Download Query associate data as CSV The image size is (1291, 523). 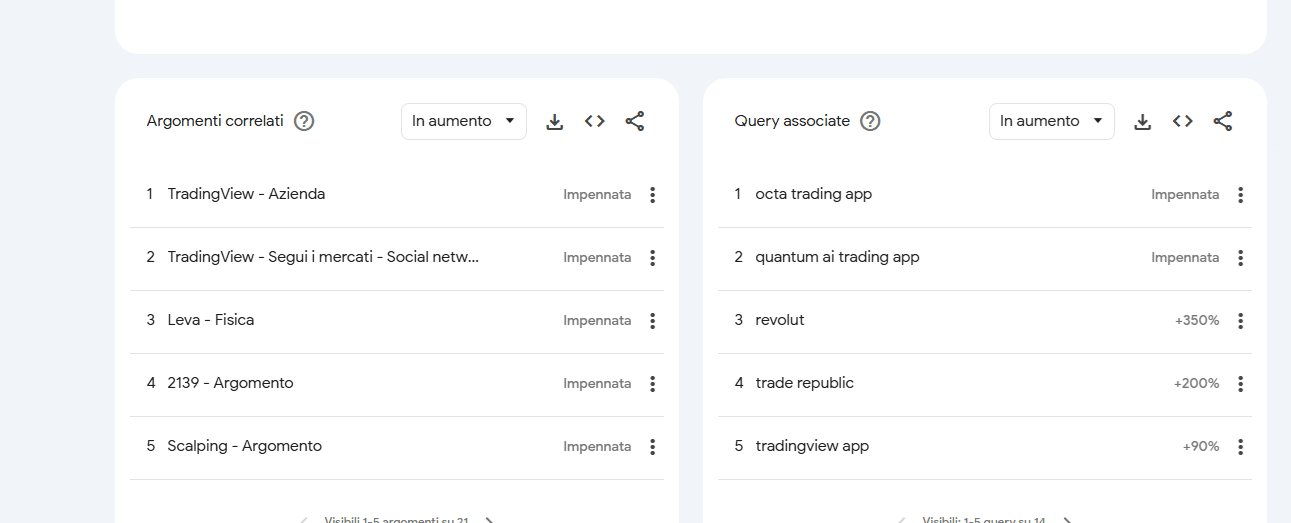coord(1143,121)
